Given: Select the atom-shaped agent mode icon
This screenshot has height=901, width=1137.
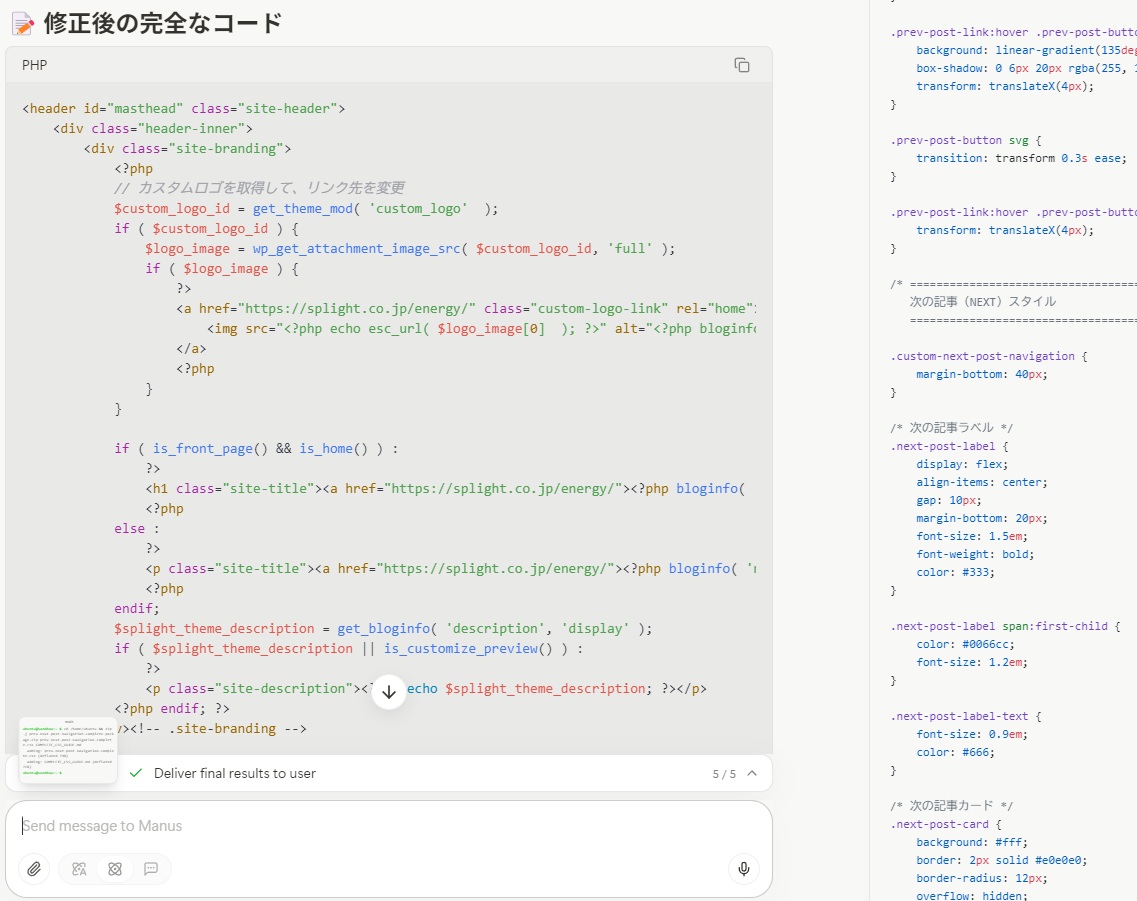Looking at the screenshot, I should pyautogui.click(x=115, y=869).
